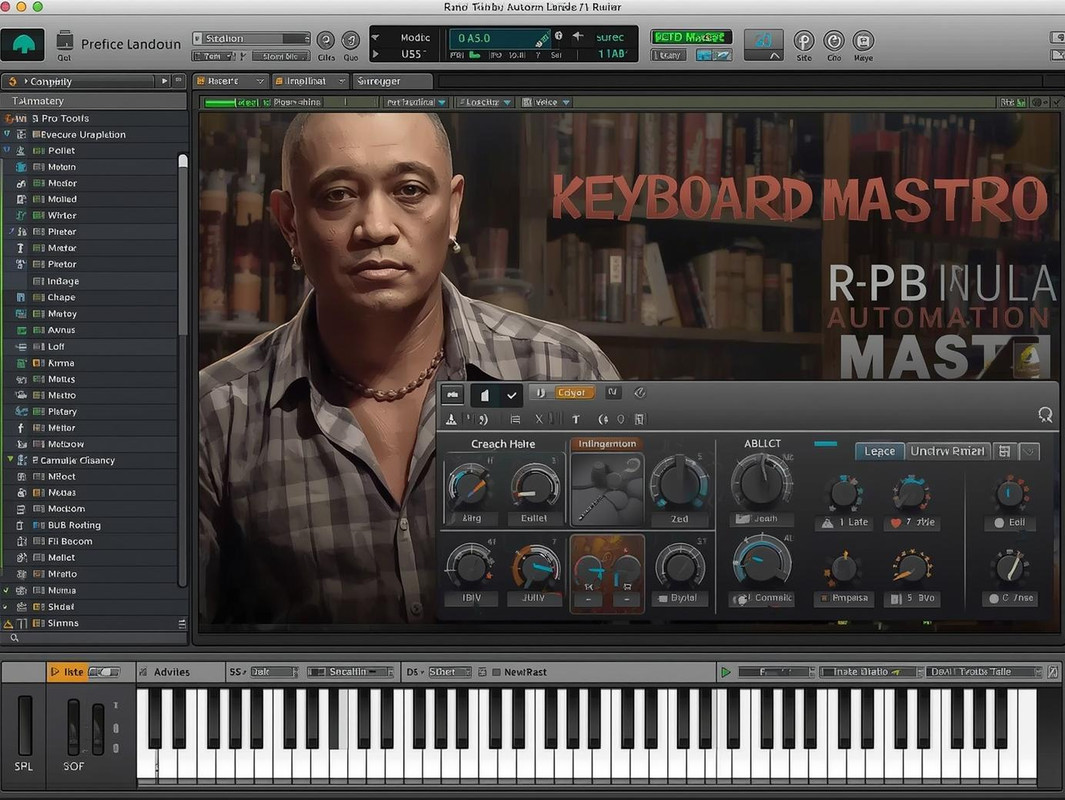Click the Qol device icon
Screen dimensions: 1065x800
click(65, 41)
